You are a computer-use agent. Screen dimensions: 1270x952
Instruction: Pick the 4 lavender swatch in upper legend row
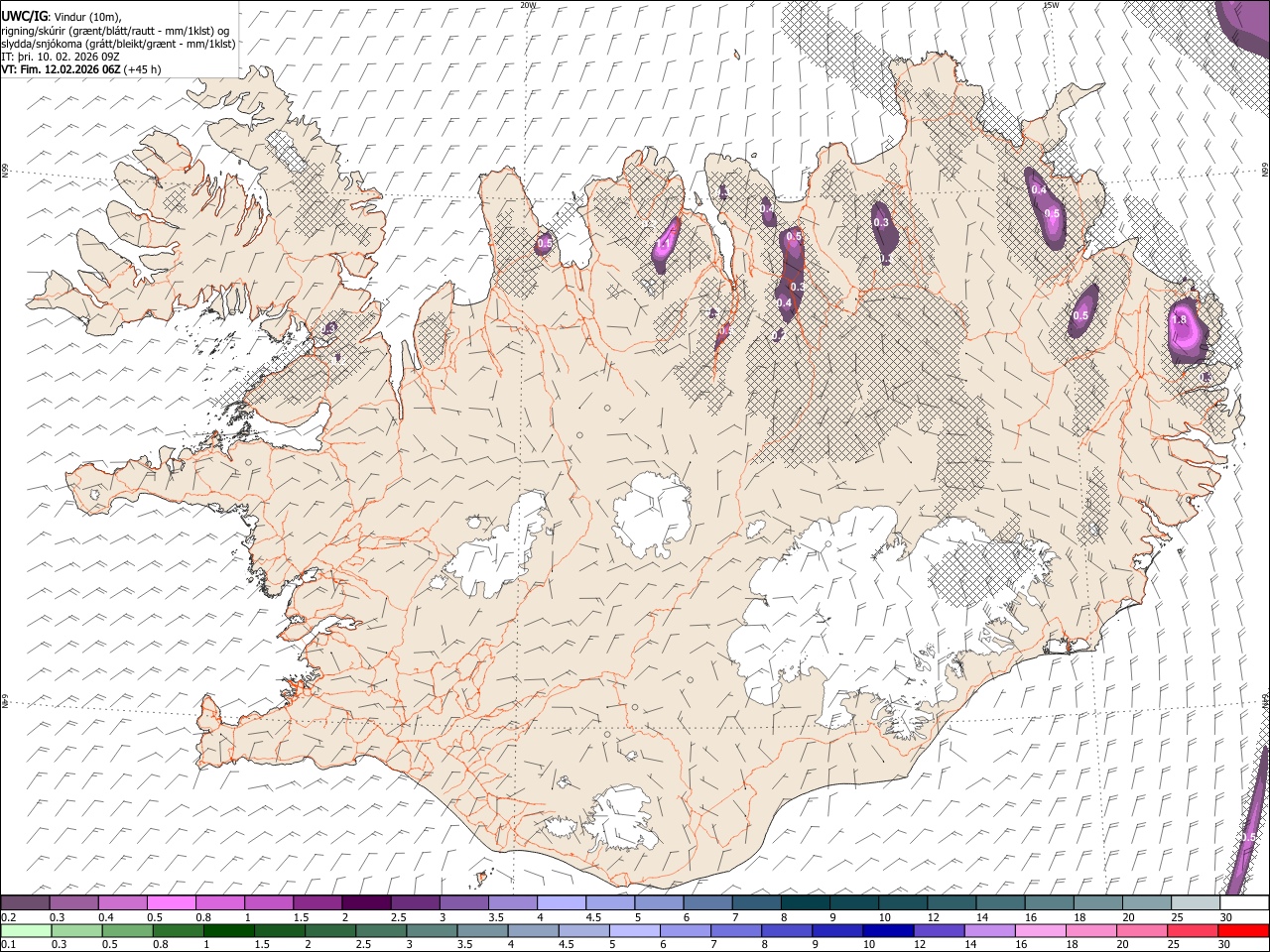point(561,903)
